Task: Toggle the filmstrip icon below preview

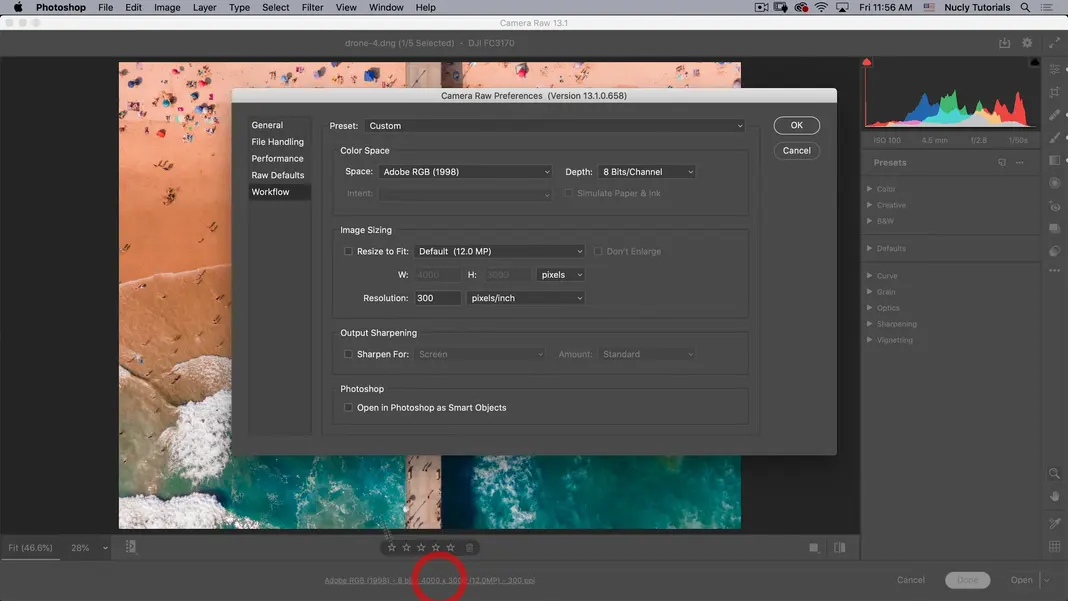Action: pos(131,547)
